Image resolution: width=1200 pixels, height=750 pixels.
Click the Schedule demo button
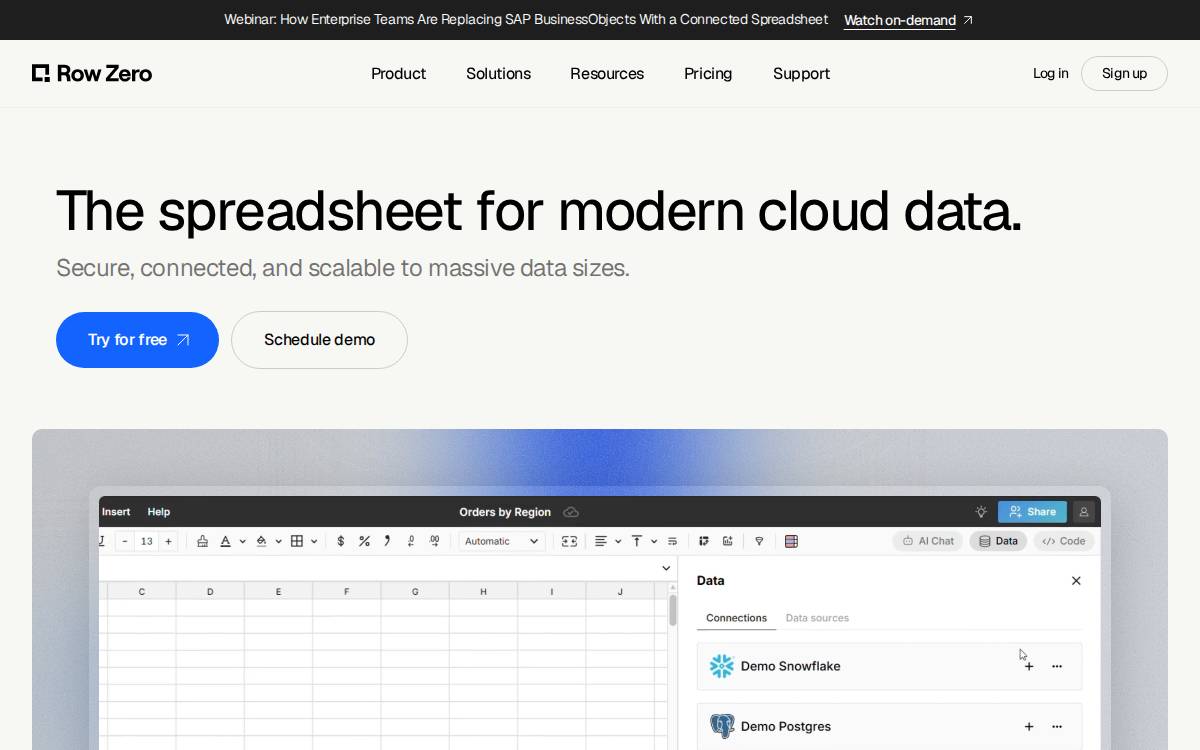click(x=319, y=340)
